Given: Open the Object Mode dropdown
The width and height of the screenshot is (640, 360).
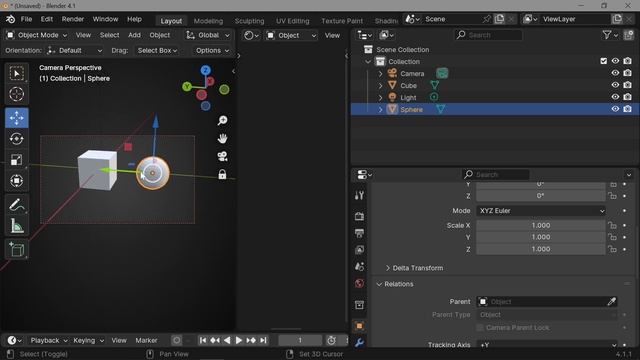Looking at the screenshot, I should coord(37,35).
